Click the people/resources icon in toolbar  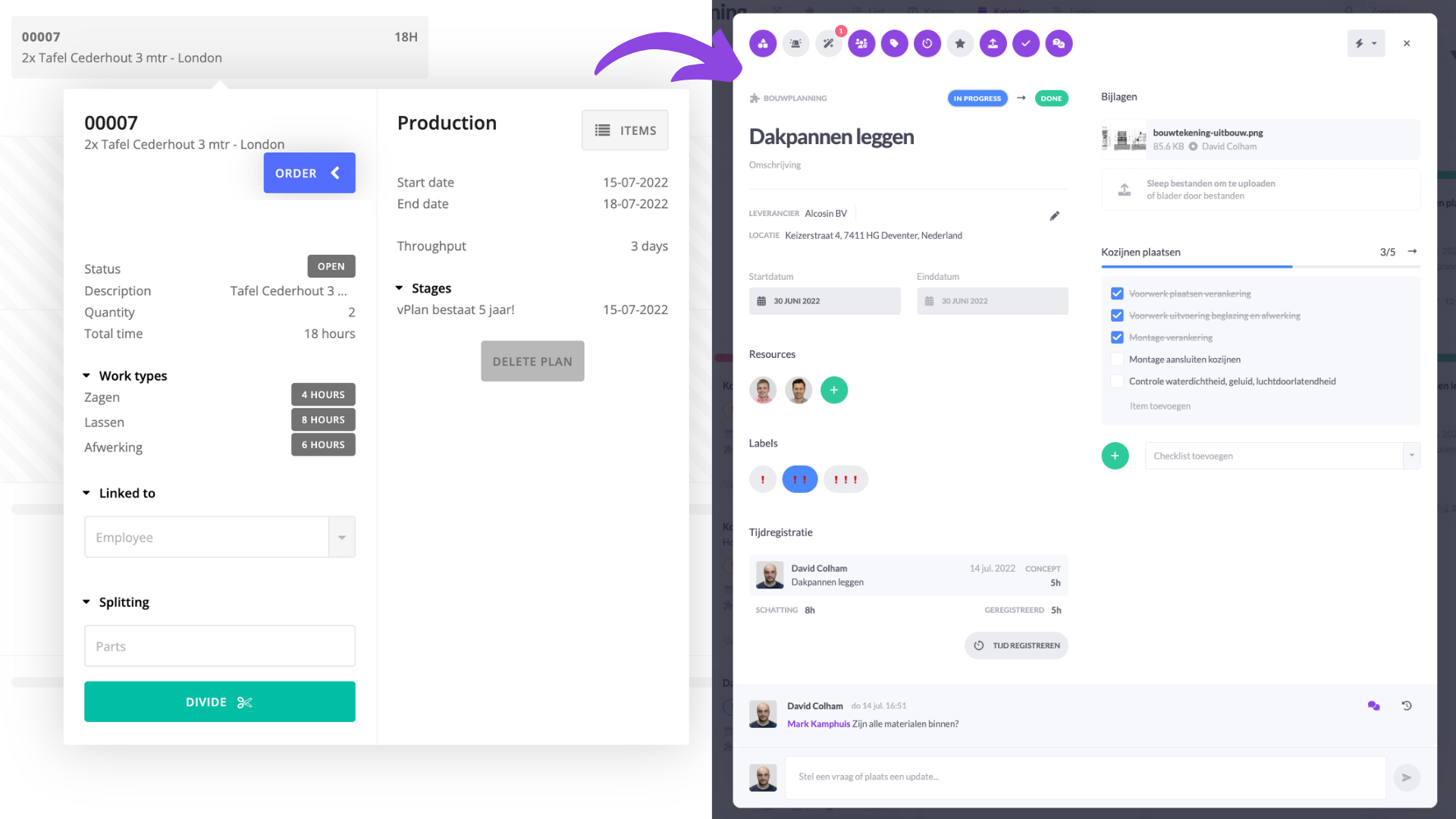tap(861, 43)
